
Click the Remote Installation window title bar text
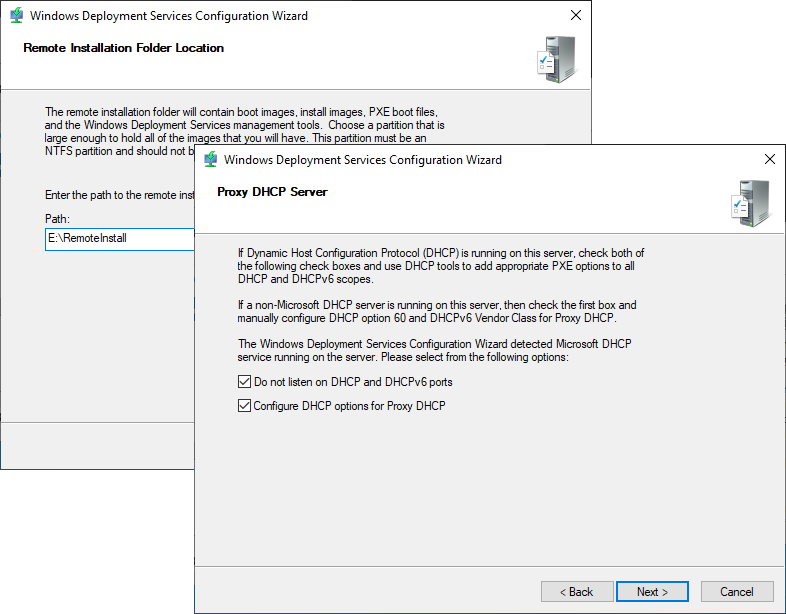click(169, 16)
